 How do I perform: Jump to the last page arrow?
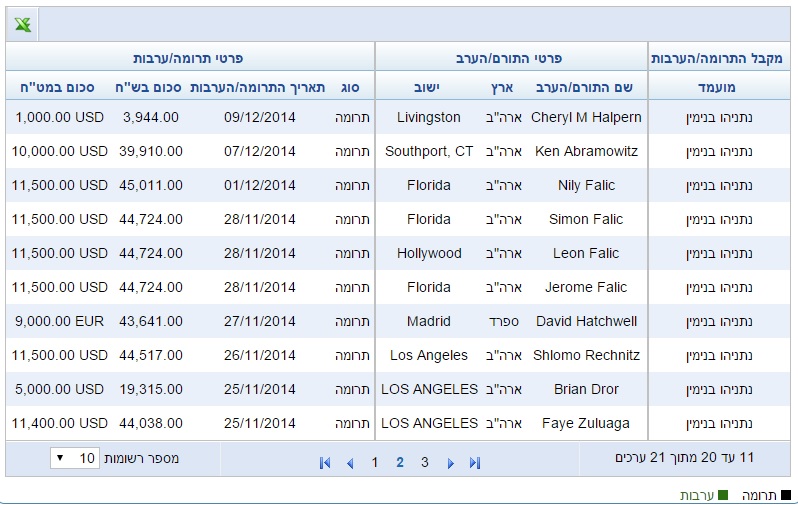tap(475, 463)
